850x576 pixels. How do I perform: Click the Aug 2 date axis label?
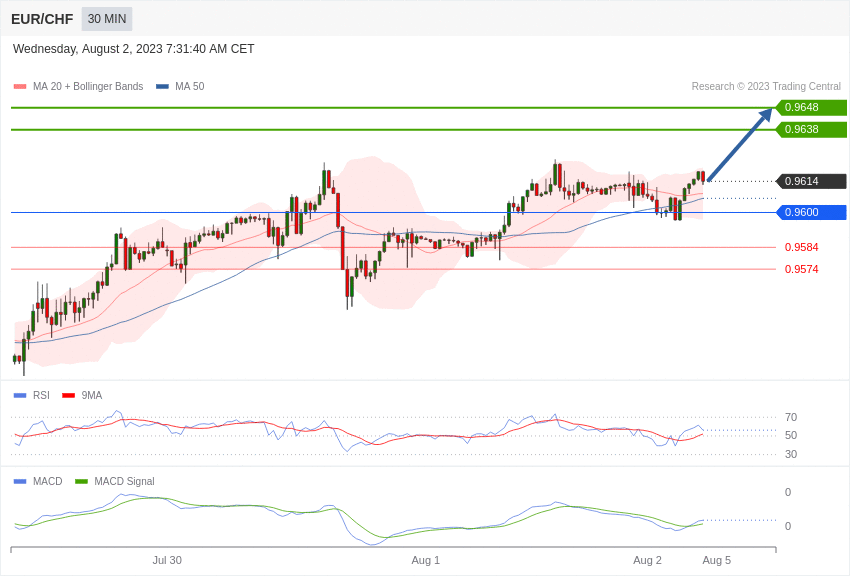(x=647, y=560)
